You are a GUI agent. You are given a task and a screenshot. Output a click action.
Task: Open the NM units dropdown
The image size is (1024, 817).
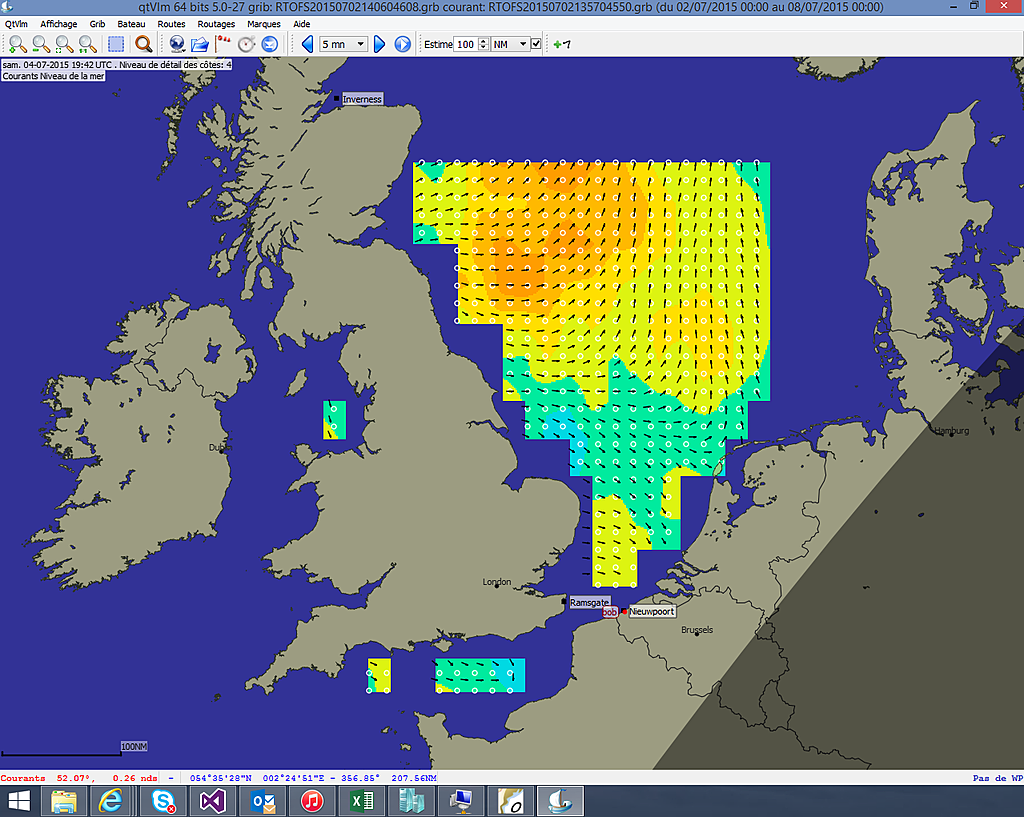click(522, 44)
